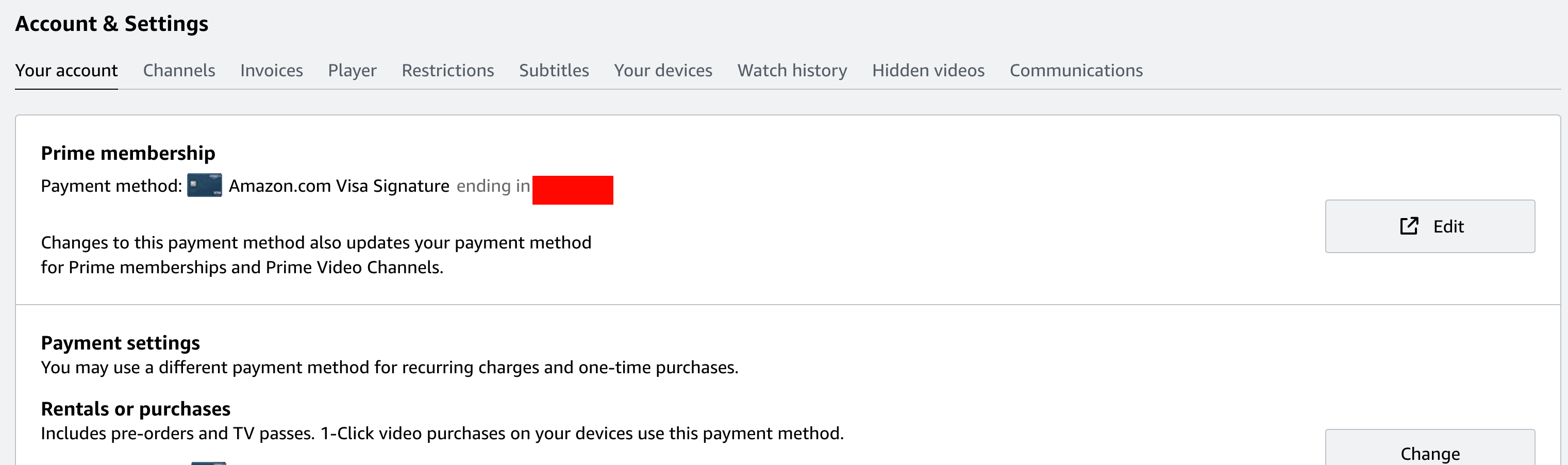
Task: Click Edit for Prime membership payment method
Action: click(x=1429, y=226)
